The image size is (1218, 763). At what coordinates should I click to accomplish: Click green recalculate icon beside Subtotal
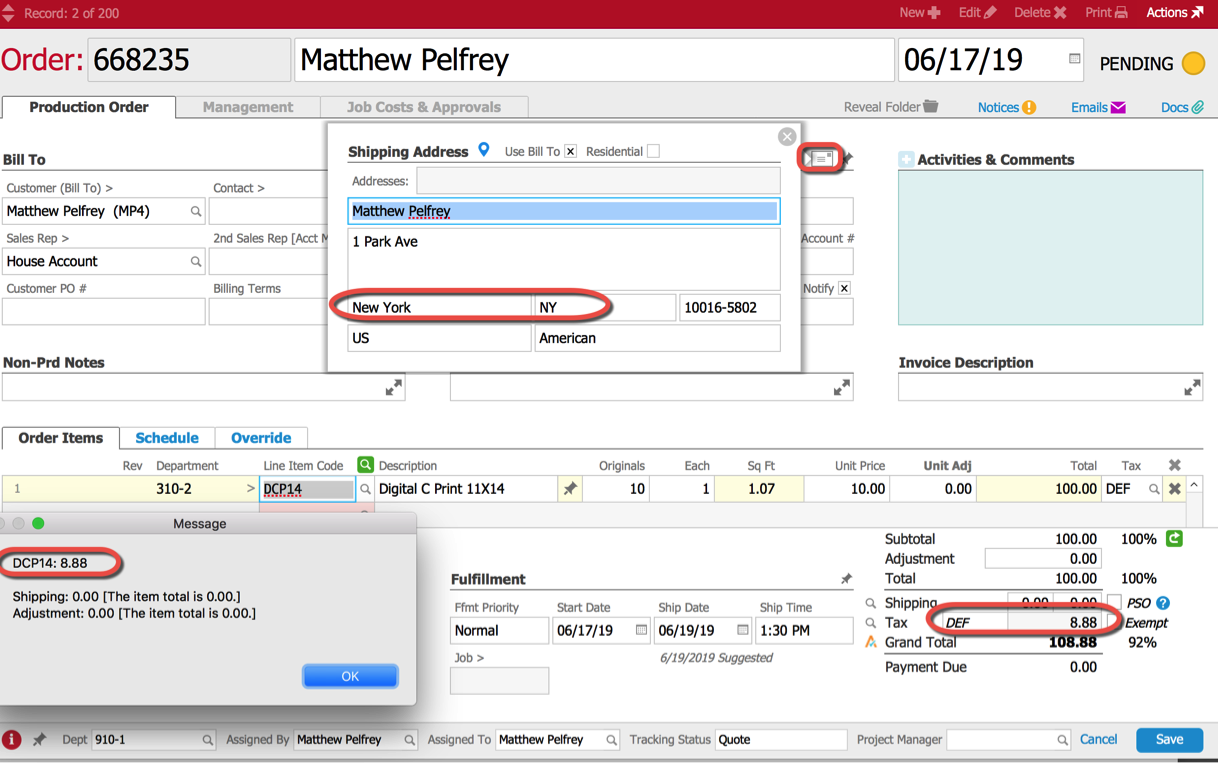pyautogui.click(x=1174, y=539)
